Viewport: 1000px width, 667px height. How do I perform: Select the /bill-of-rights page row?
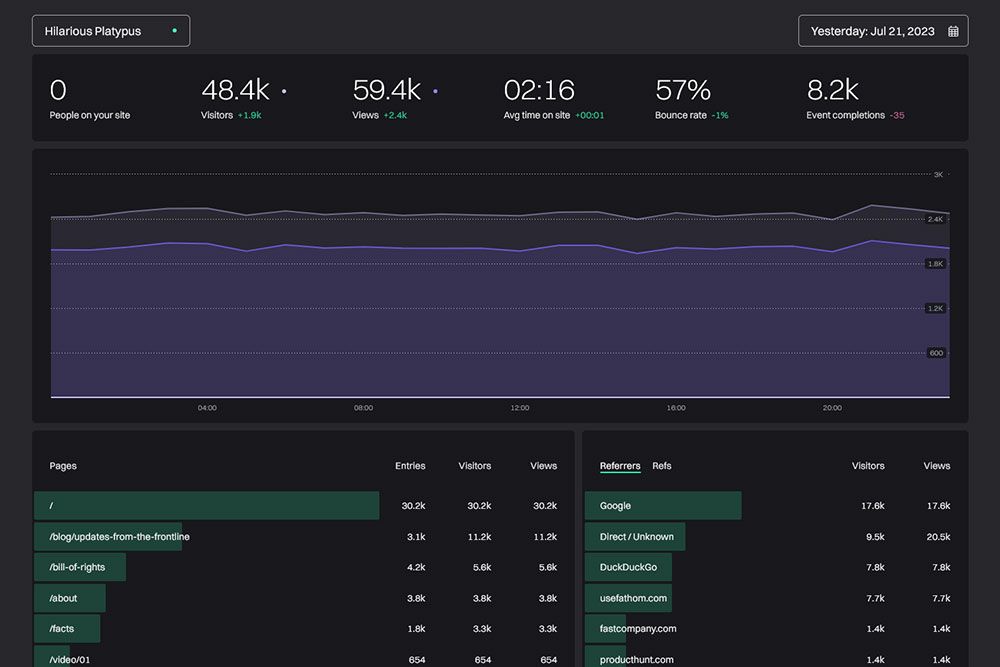(79, 567)
